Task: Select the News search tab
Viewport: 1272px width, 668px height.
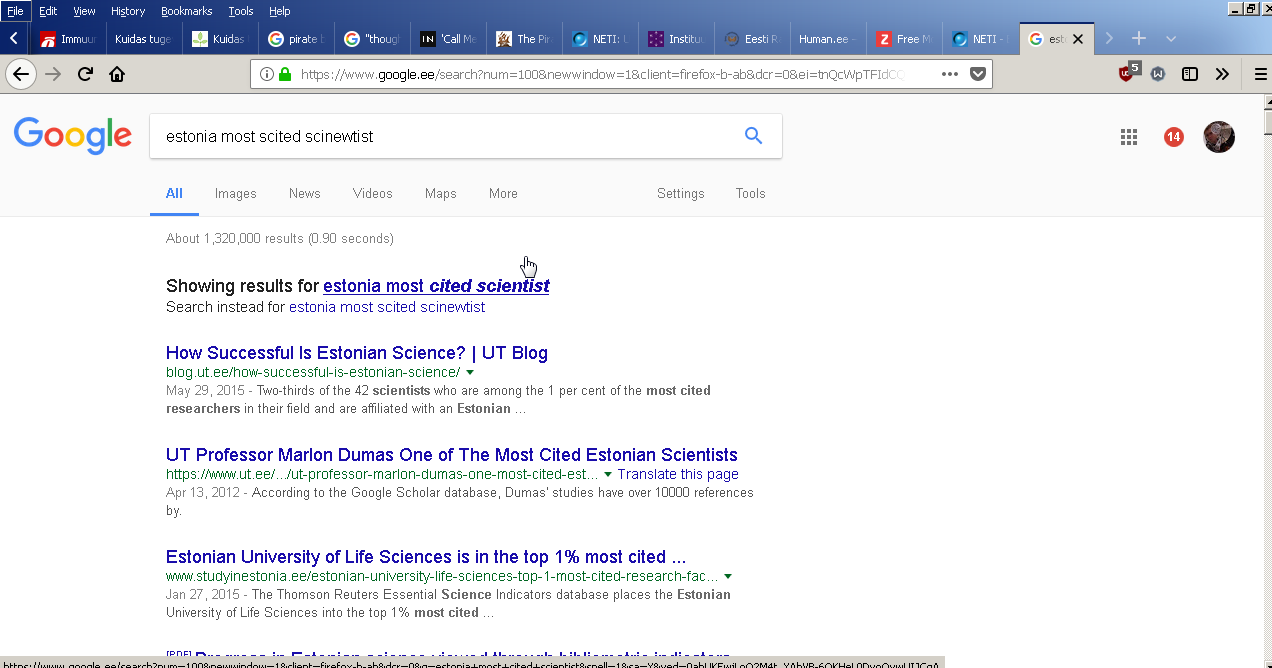Action: pyautogui.click(x=305, y=194)
